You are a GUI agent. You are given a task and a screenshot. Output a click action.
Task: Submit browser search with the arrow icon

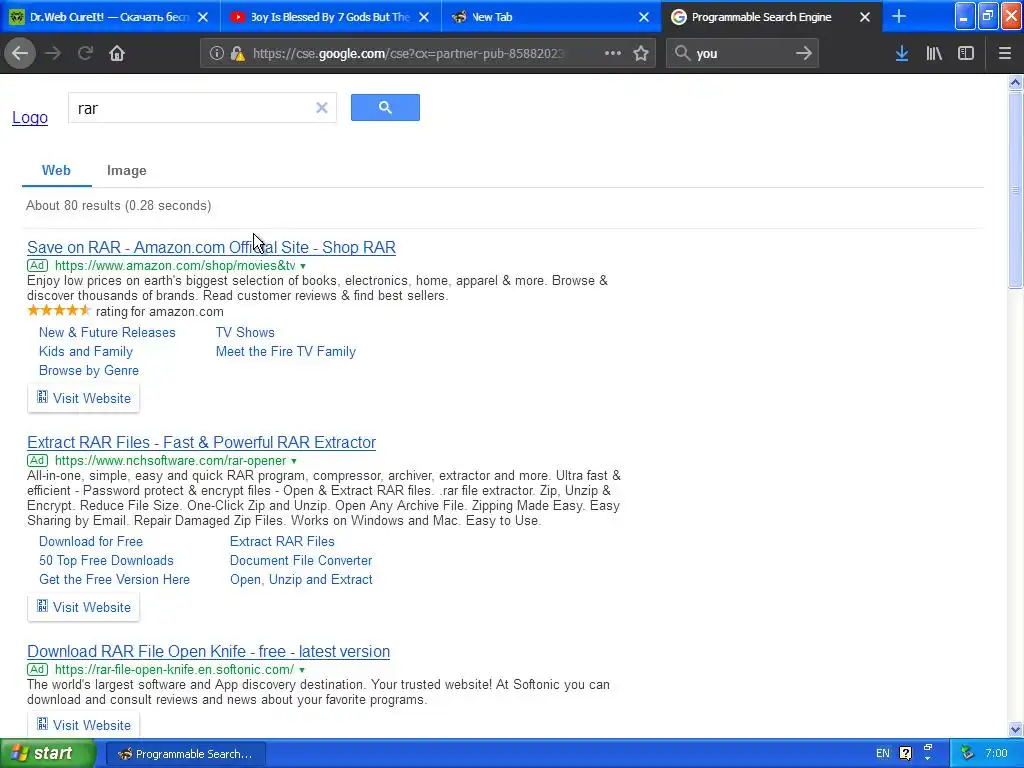(804, 53)
